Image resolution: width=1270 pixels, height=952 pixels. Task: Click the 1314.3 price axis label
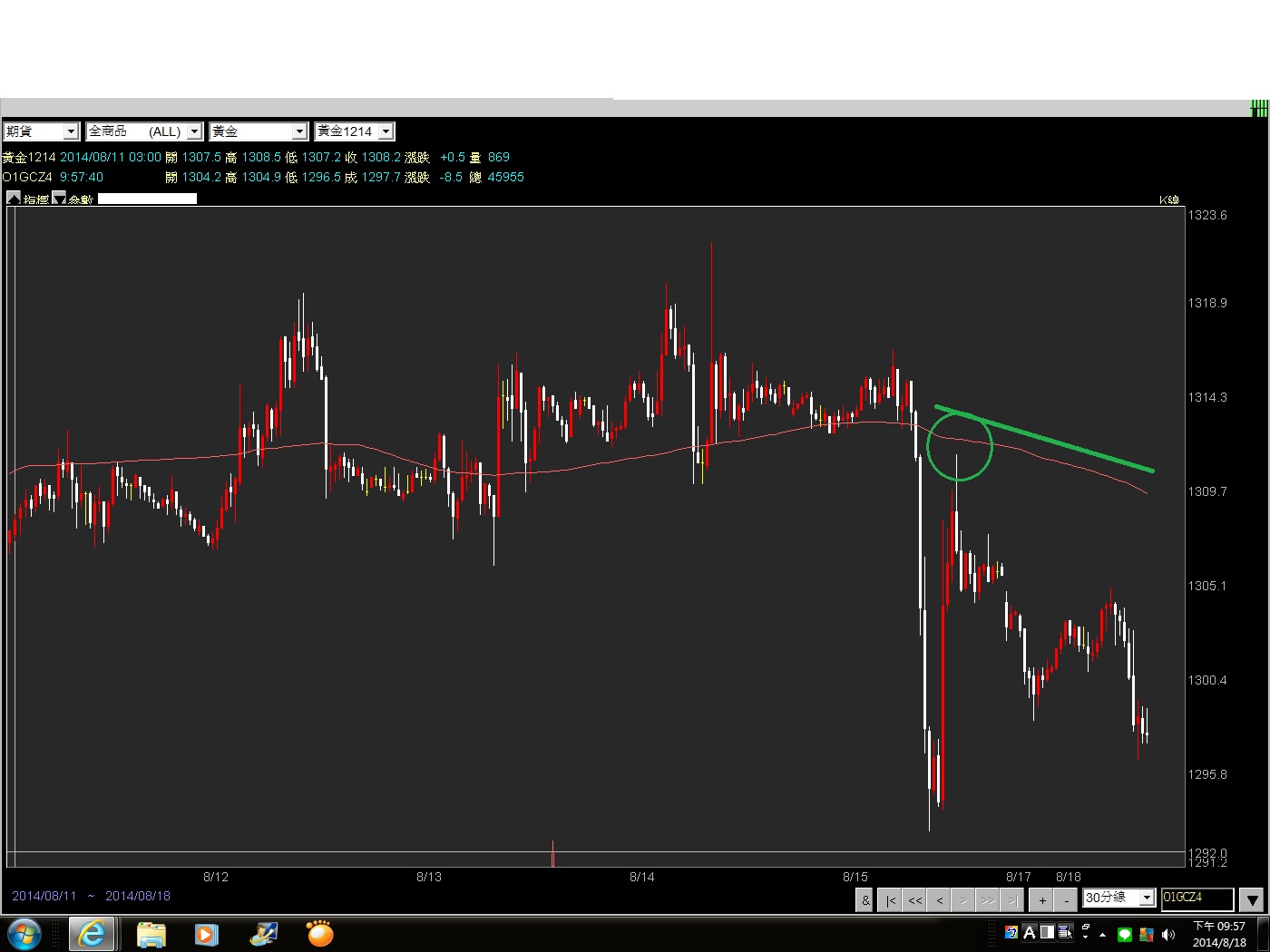[1207, 397]
